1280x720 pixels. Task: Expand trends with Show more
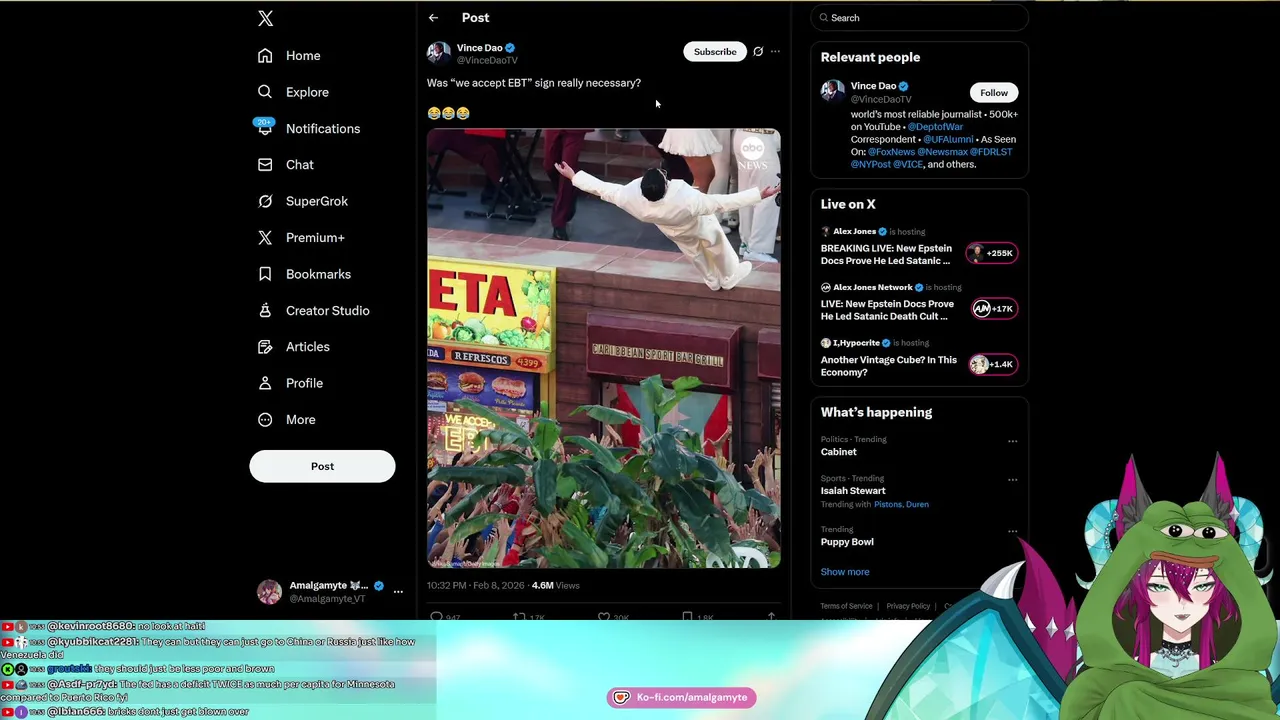(x=845, y=572)
